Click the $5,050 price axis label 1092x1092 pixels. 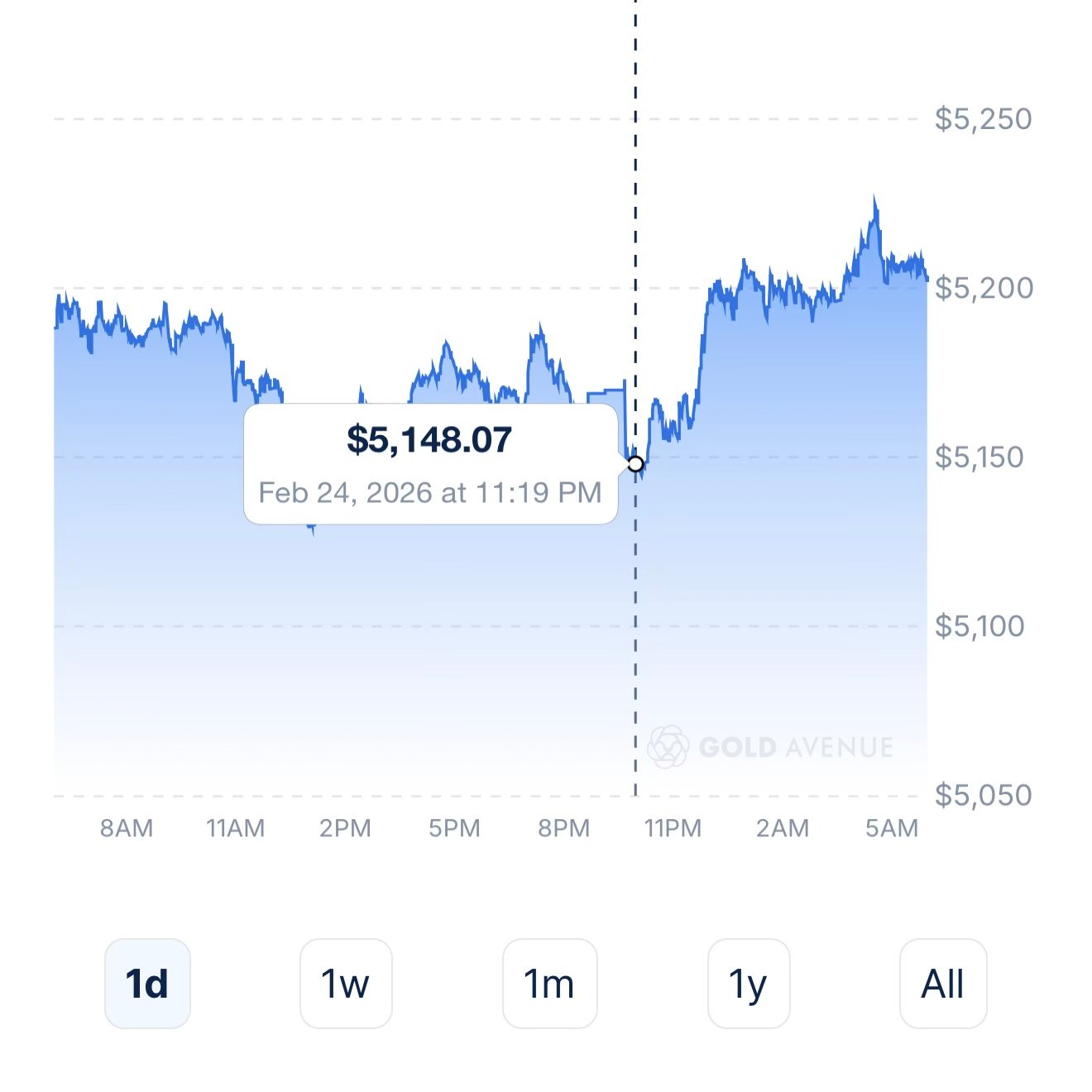tap(983, 795)
